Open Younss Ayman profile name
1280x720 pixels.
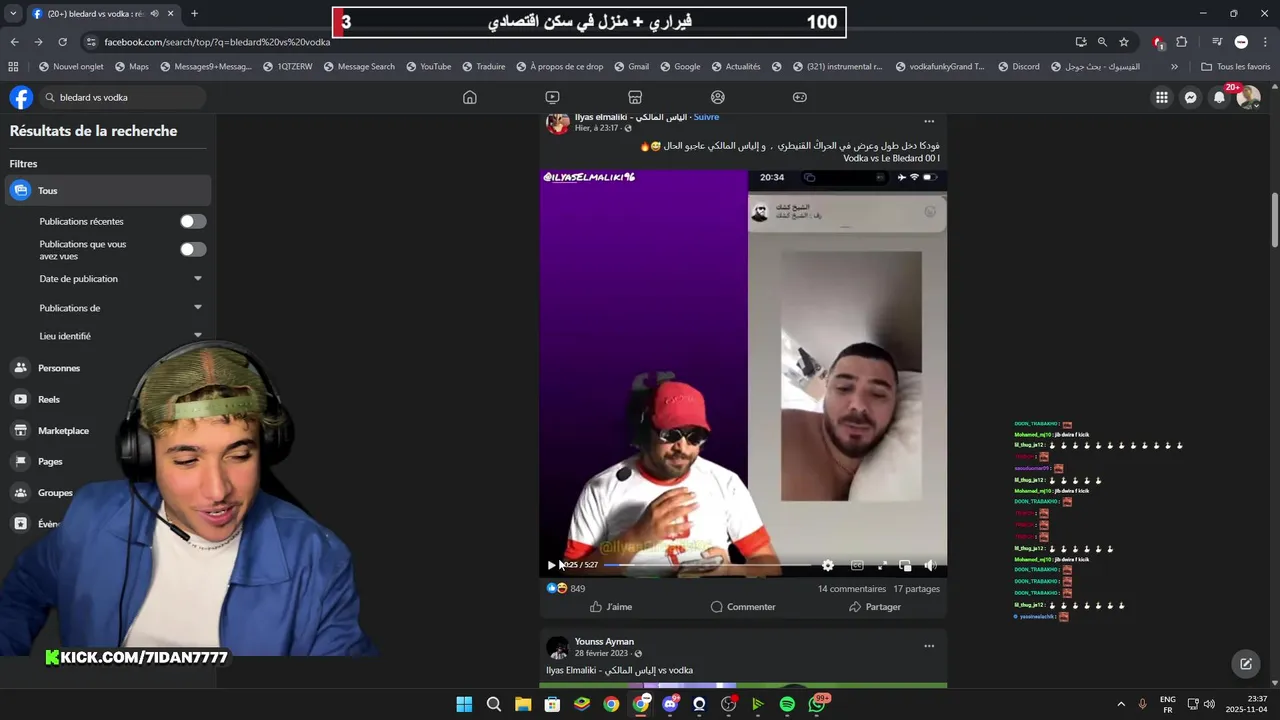604,641
